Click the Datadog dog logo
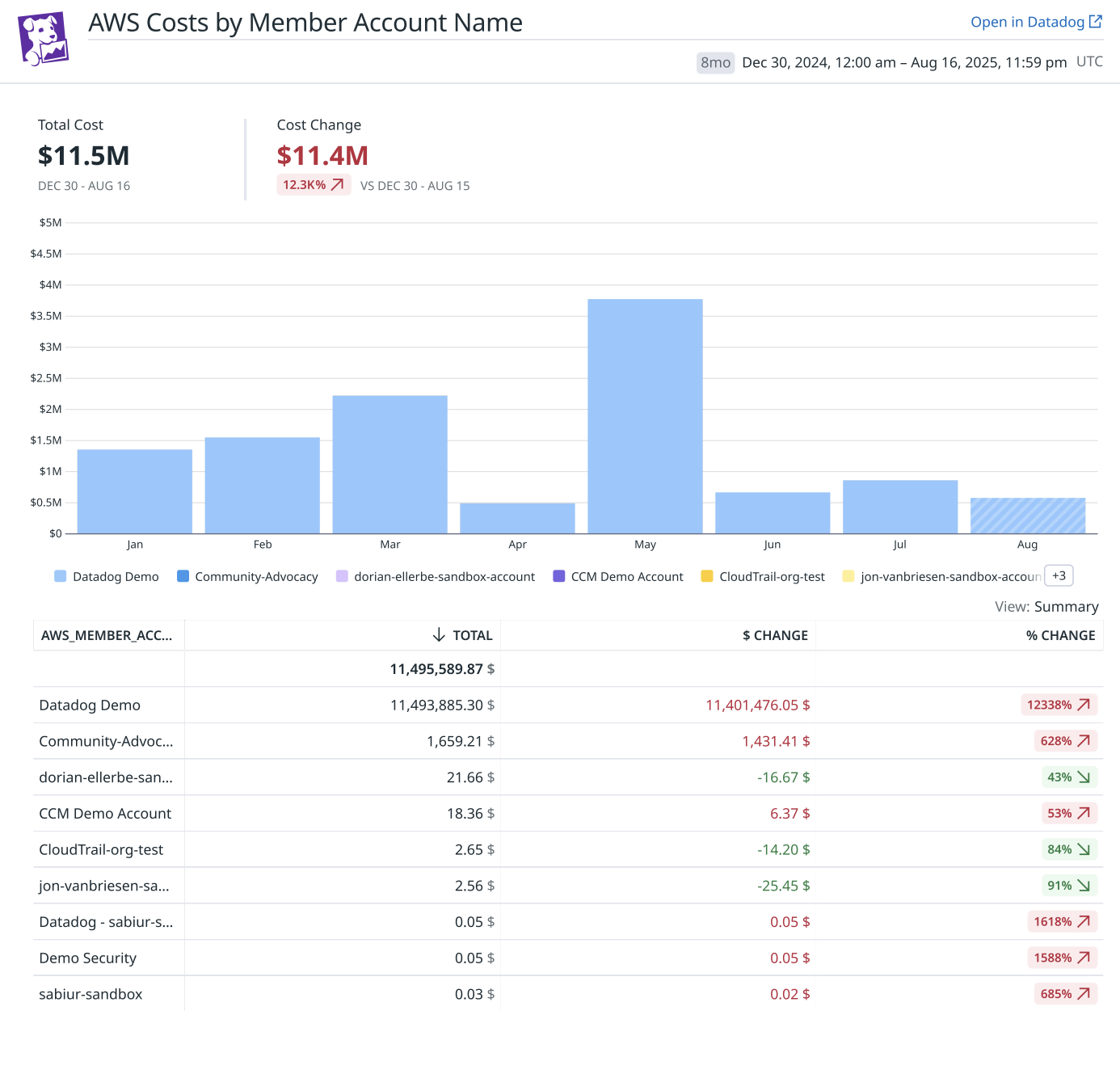 click(44, 39)
